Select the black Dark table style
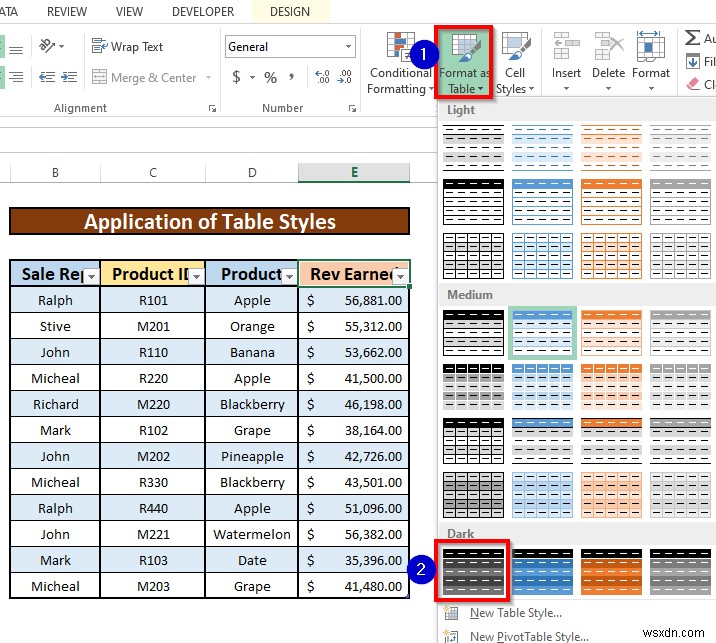This screenshot has height=643, width=716. tap(473, 572)
